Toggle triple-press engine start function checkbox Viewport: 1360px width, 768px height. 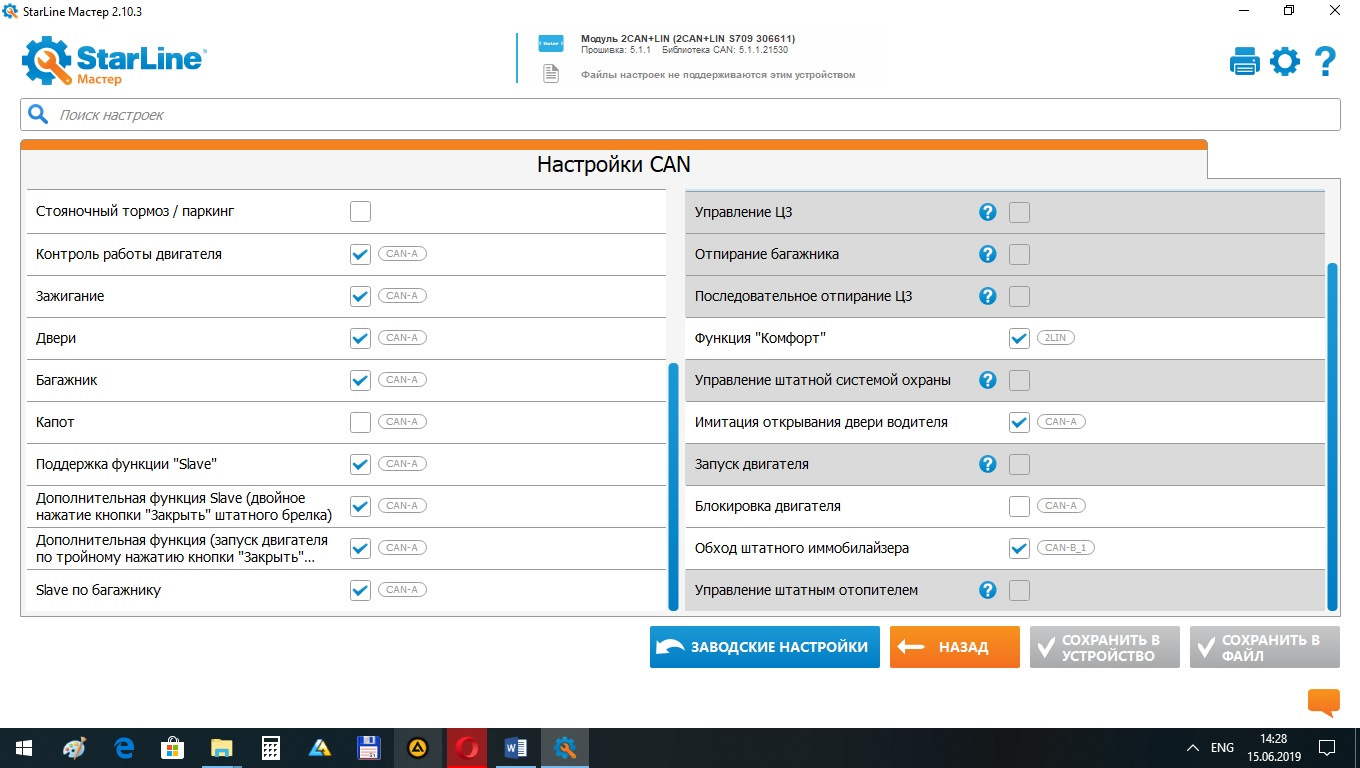click(x=361, y=548)
